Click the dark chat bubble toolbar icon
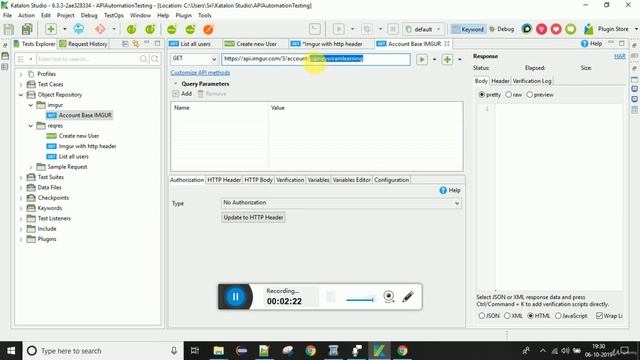Image resolution: width=640 pixels, height=360 pixels. point(527,29)
